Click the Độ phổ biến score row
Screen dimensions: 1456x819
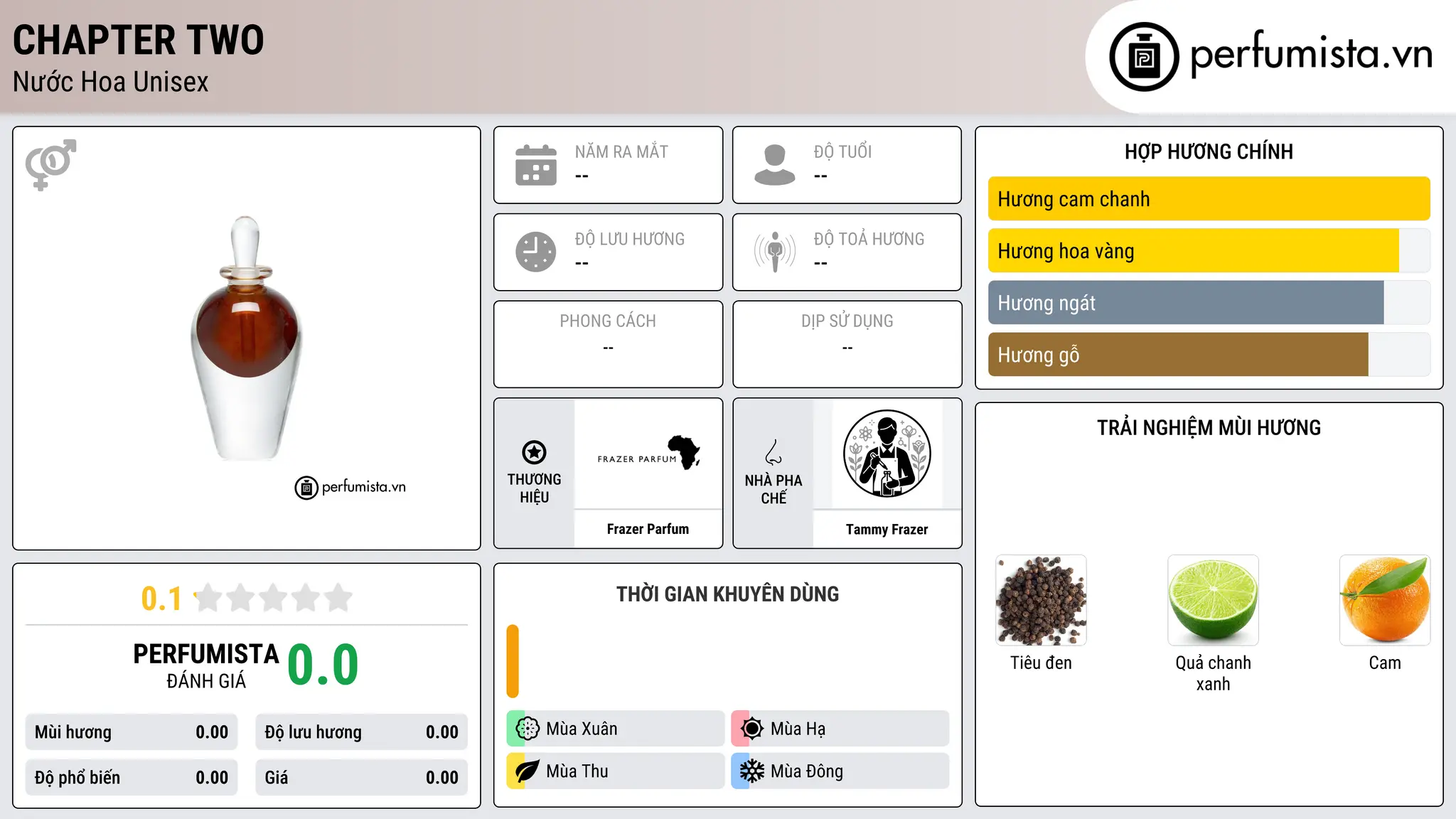[132, 778]
